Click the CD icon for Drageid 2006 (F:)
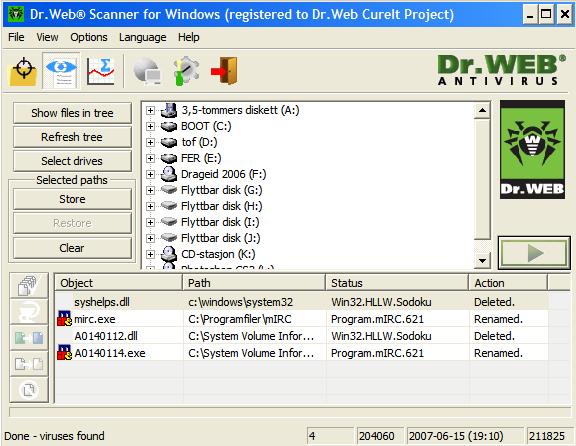The image size is (576, 446). point(169,174)
